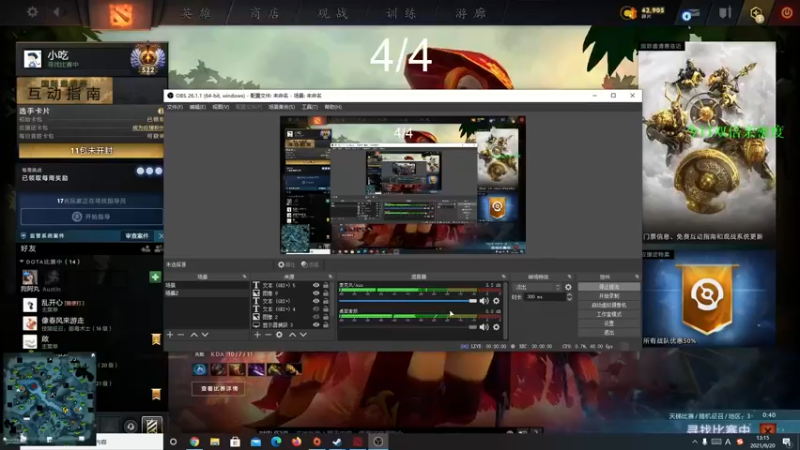Screen dimensions: 800x450
Task: Open the 观战 (Watch) tab
Action: [333, 13]
